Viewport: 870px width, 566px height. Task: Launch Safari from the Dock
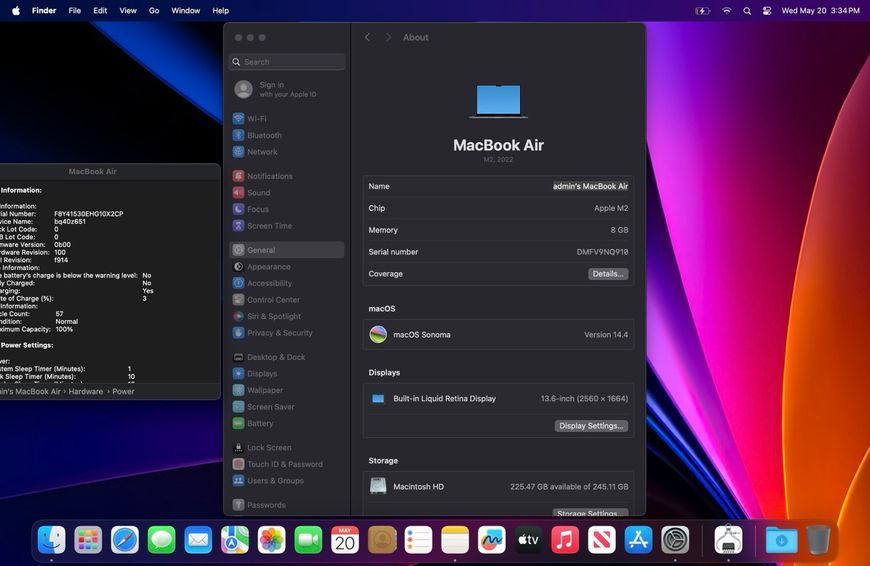(125, 540)
